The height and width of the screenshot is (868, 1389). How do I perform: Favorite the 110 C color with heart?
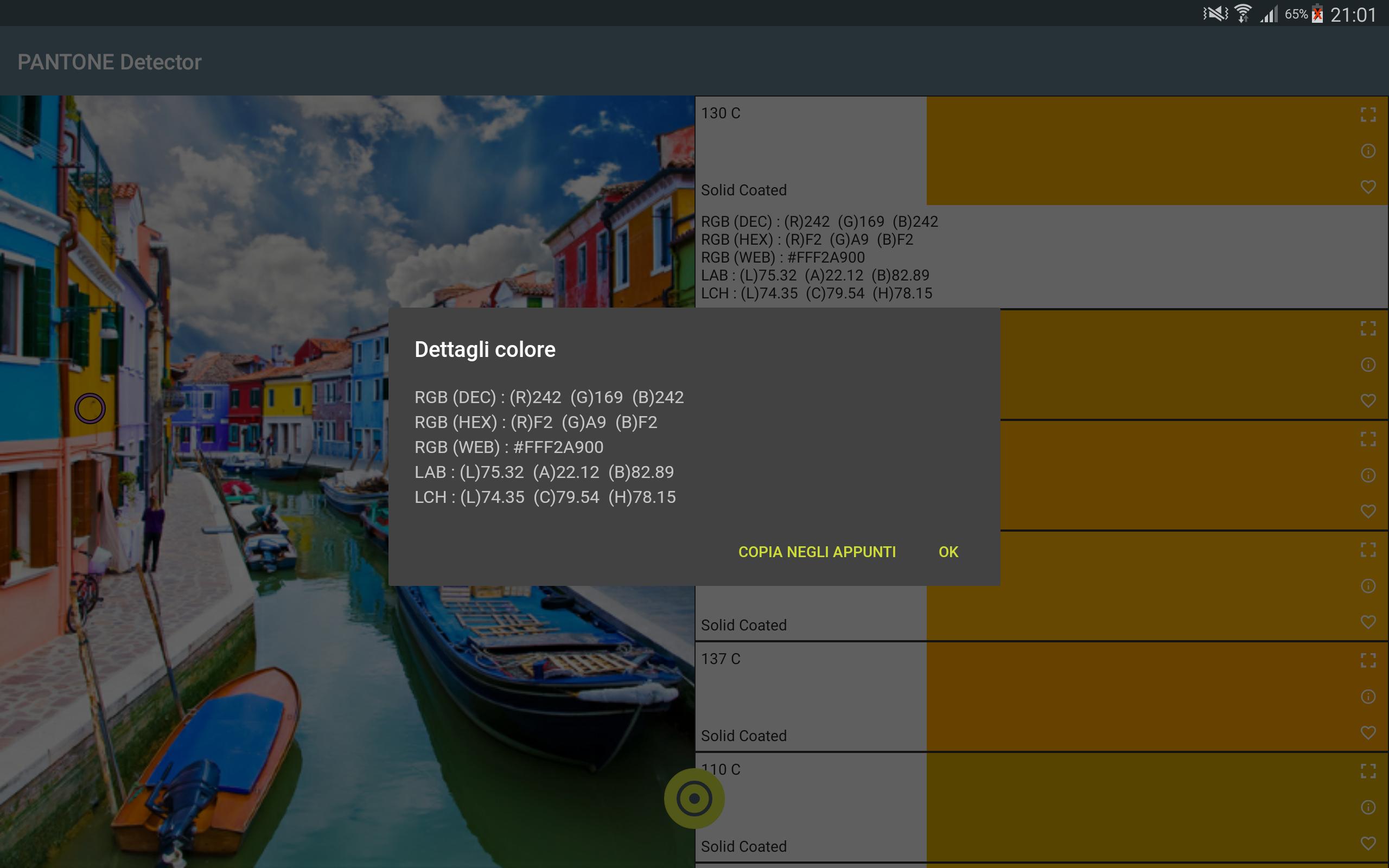click(x=1368, y=844)
